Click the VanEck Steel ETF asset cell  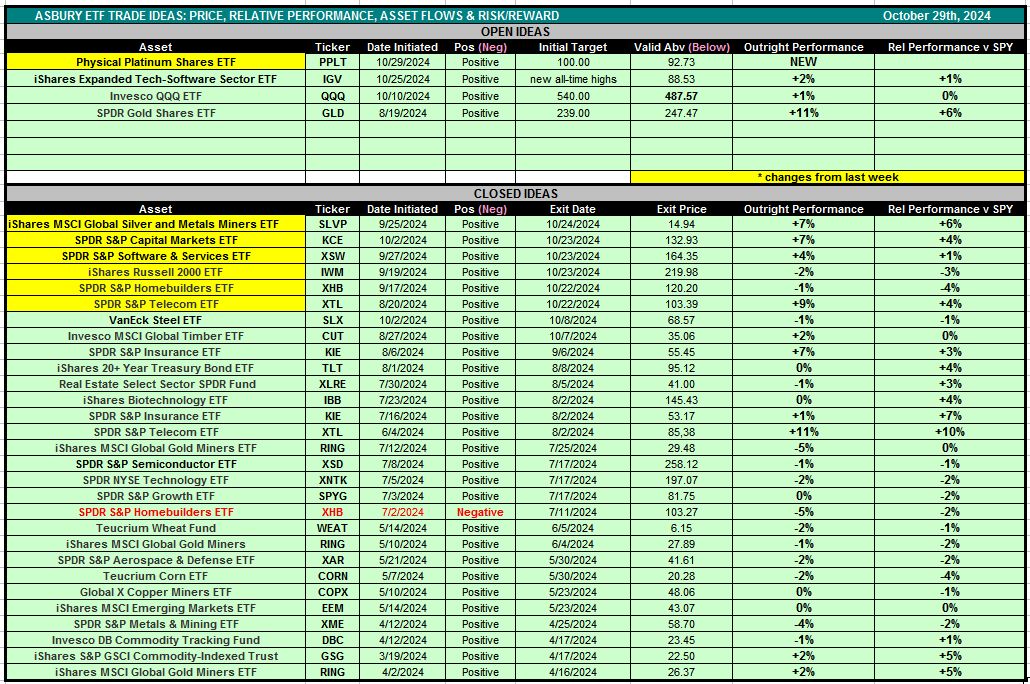point(155,320)
